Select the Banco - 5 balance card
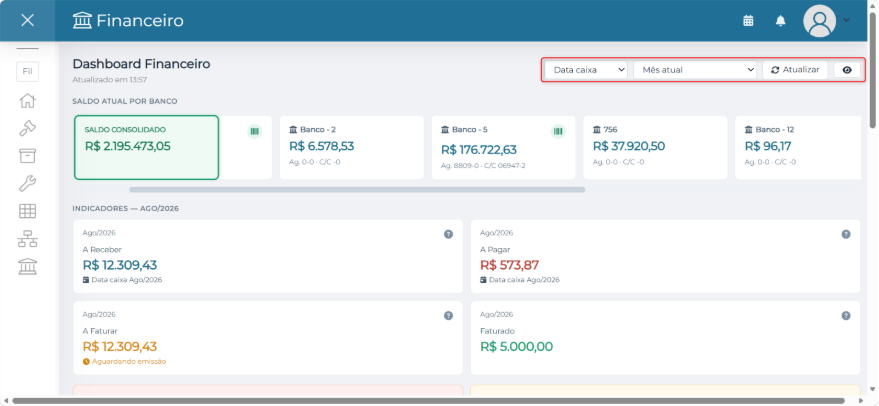879x406 pixels. pyautogui.click(x=503, y=147)
